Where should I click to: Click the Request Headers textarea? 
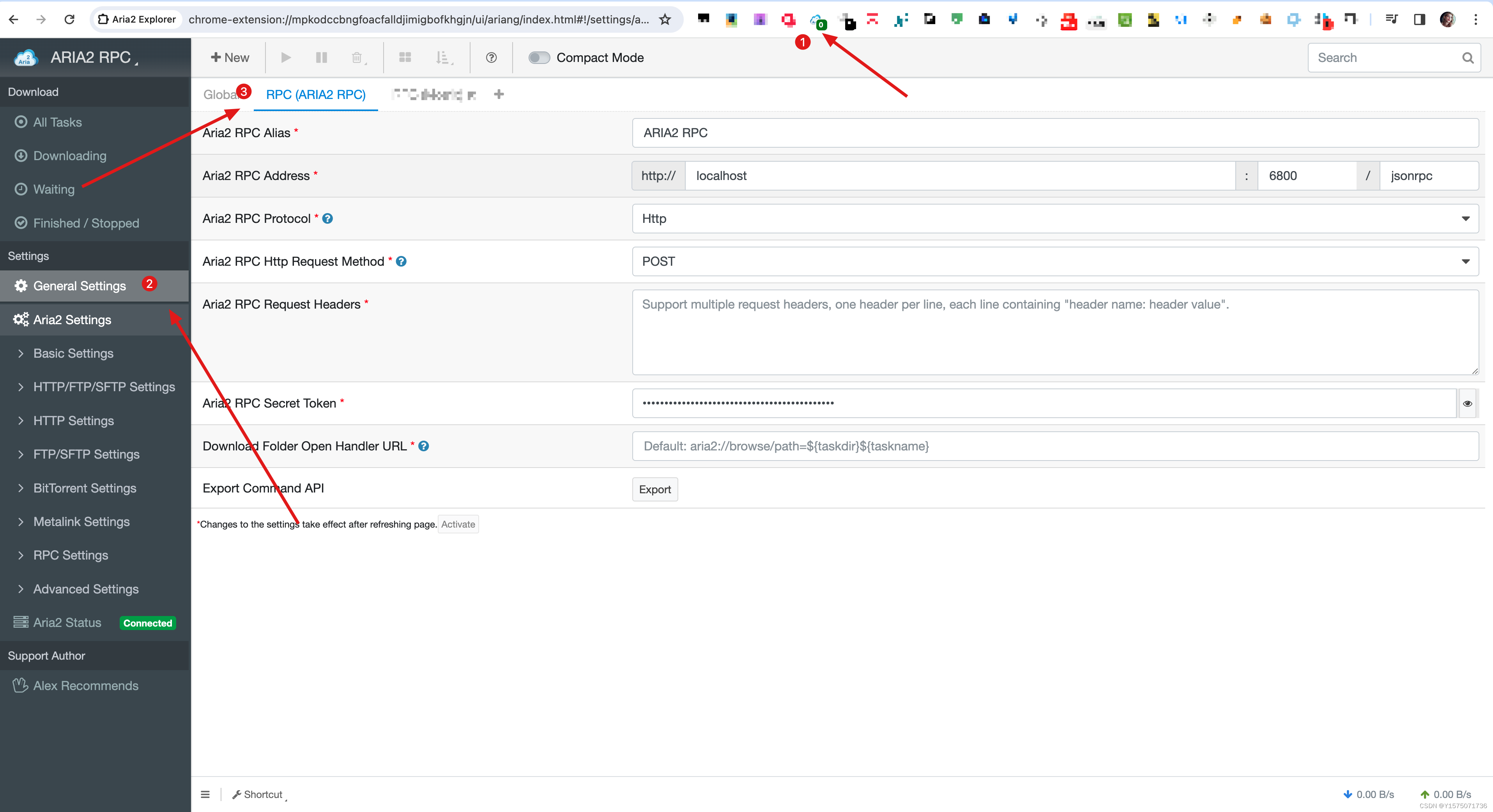tap(1055, 332)
